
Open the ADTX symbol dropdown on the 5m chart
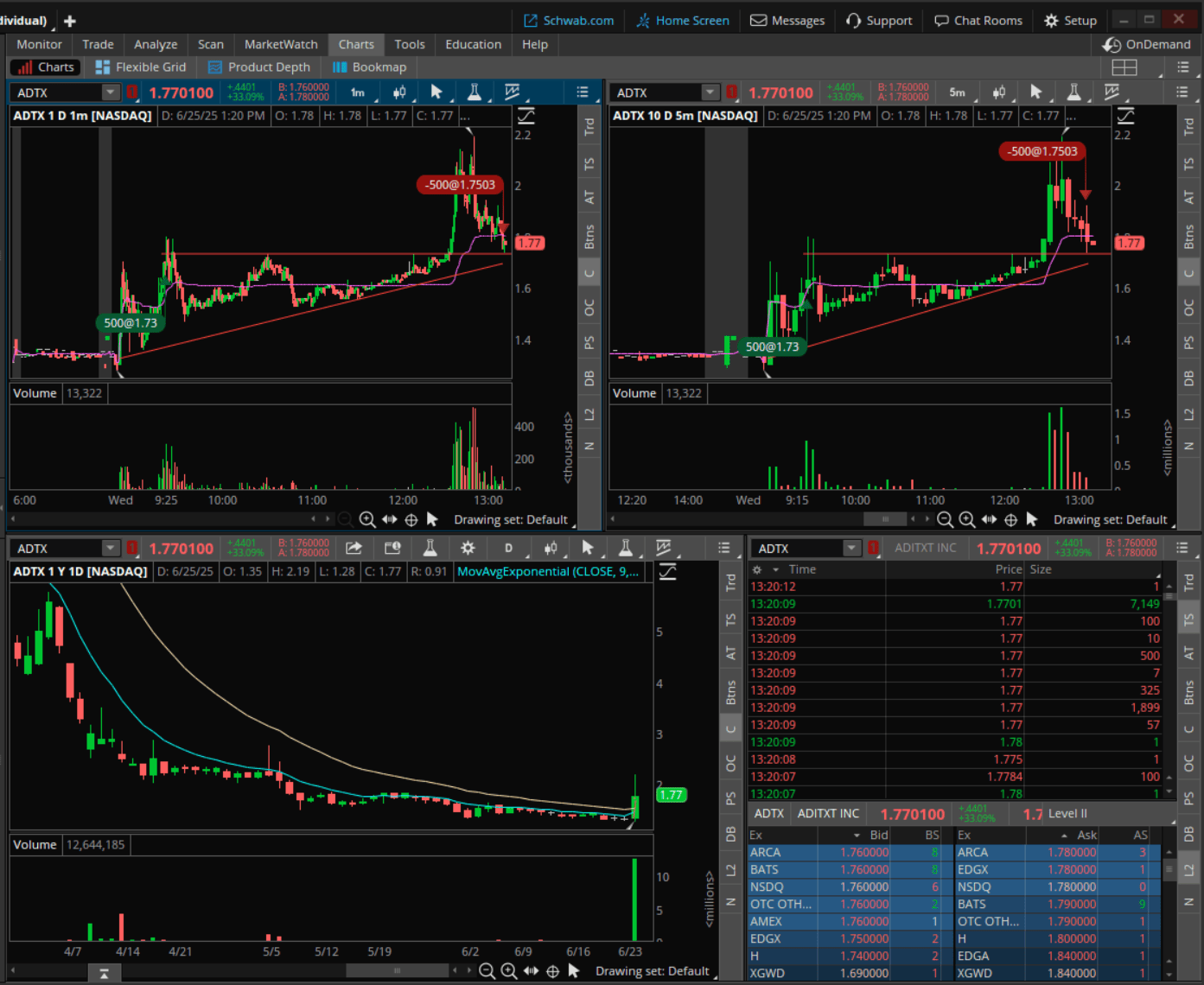pos(710,92)
